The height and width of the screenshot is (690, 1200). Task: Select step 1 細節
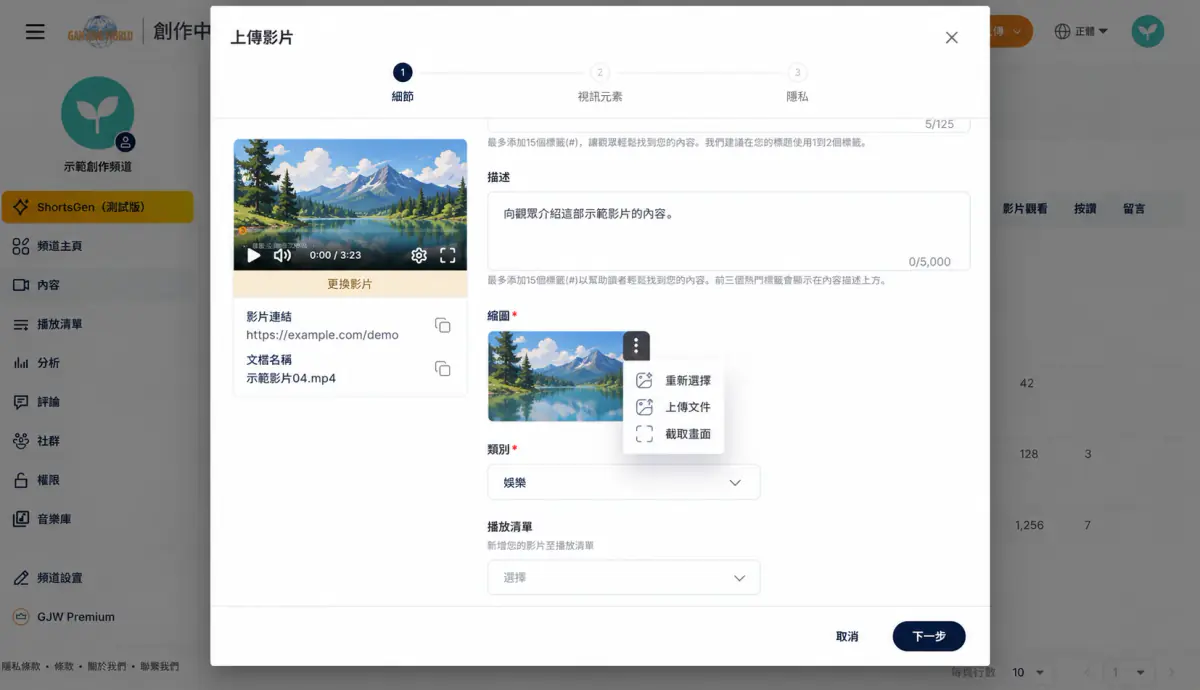pos(402,83)
